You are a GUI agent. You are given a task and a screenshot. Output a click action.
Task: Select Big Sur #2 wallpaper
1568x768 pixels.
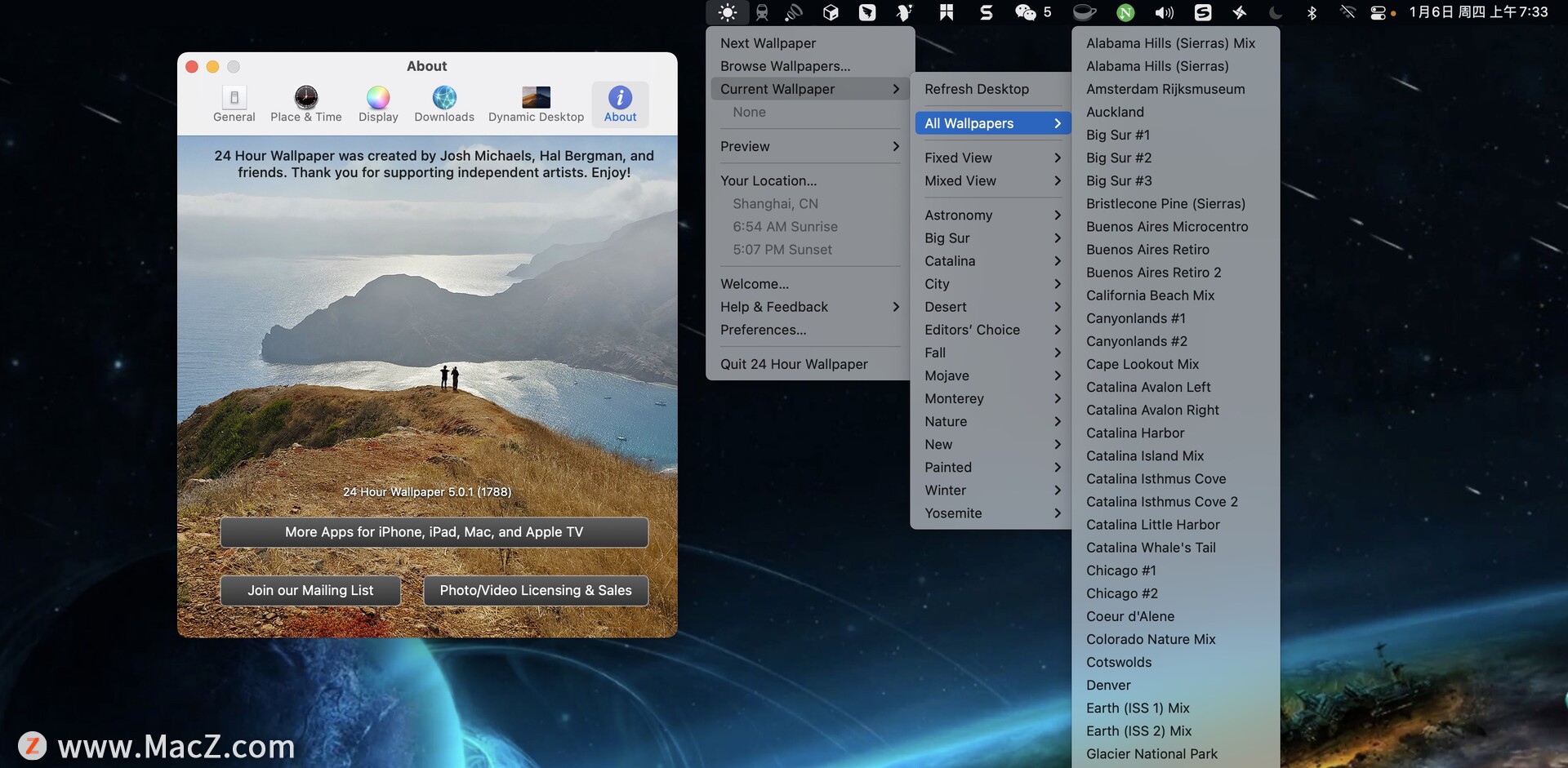coord(1176,158)
